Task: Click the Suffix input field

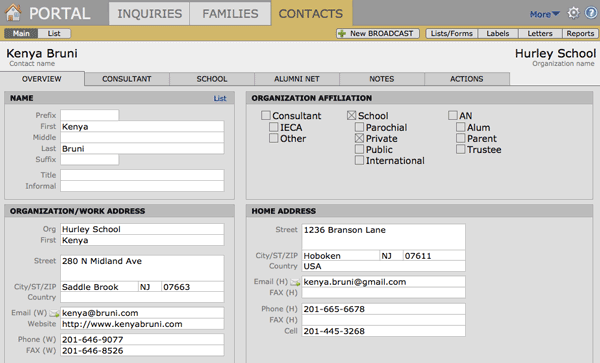Action: 90,160
